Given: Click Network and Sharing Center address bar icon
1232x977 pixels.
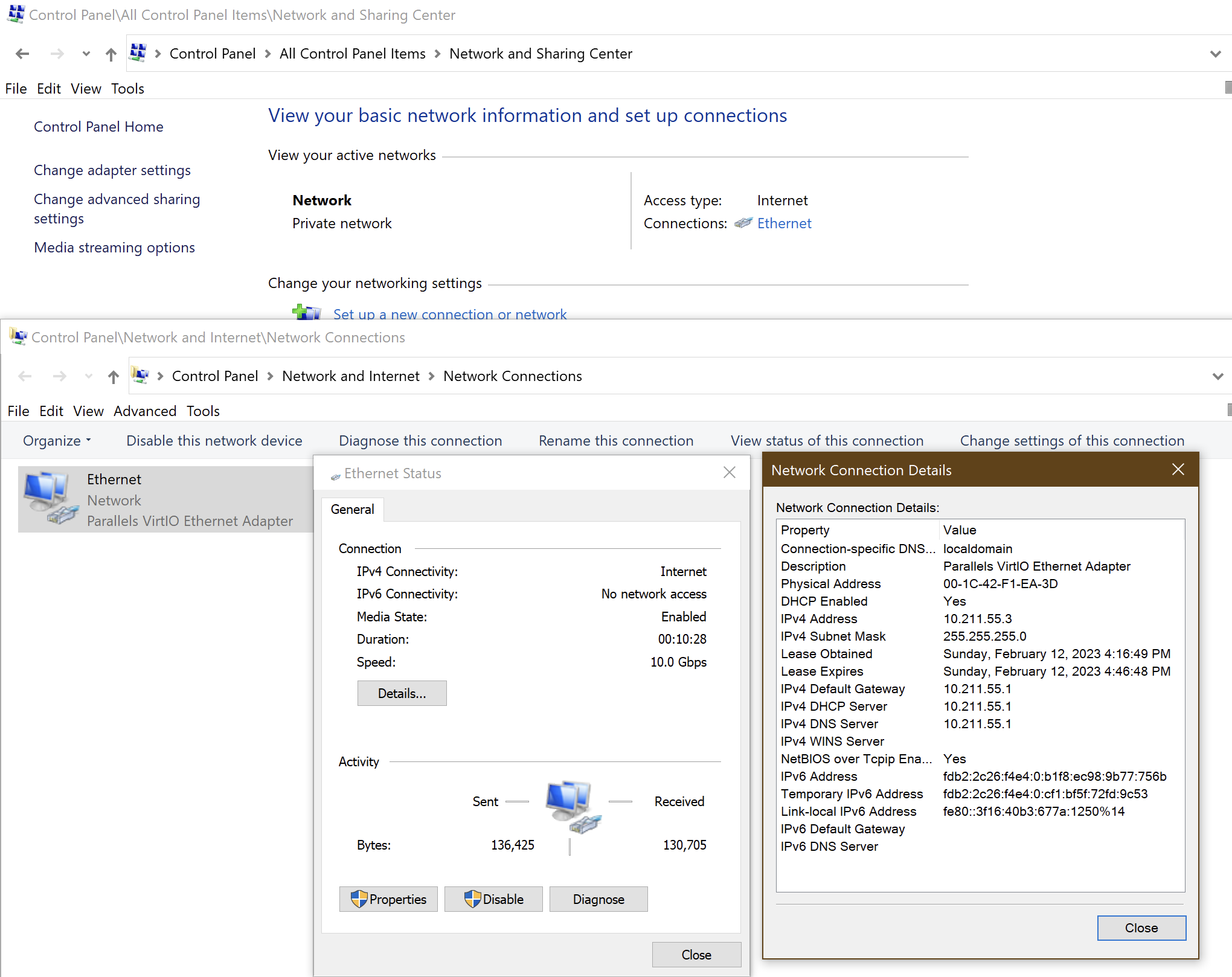Looking at the screenshot, I should pos(138,53).
